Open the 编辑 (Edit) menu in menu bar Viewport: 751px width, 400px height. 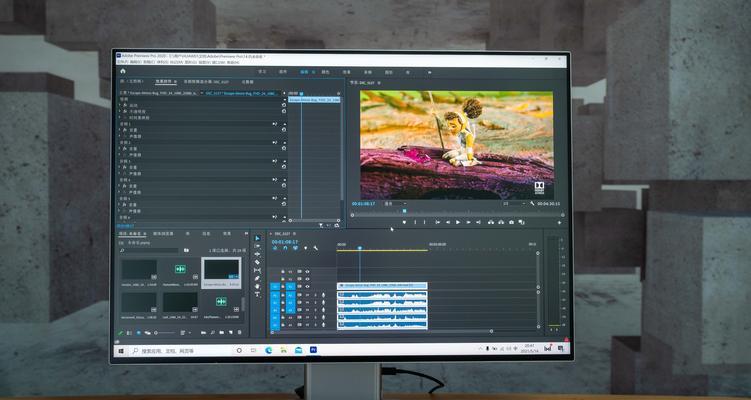coord(136,62)
